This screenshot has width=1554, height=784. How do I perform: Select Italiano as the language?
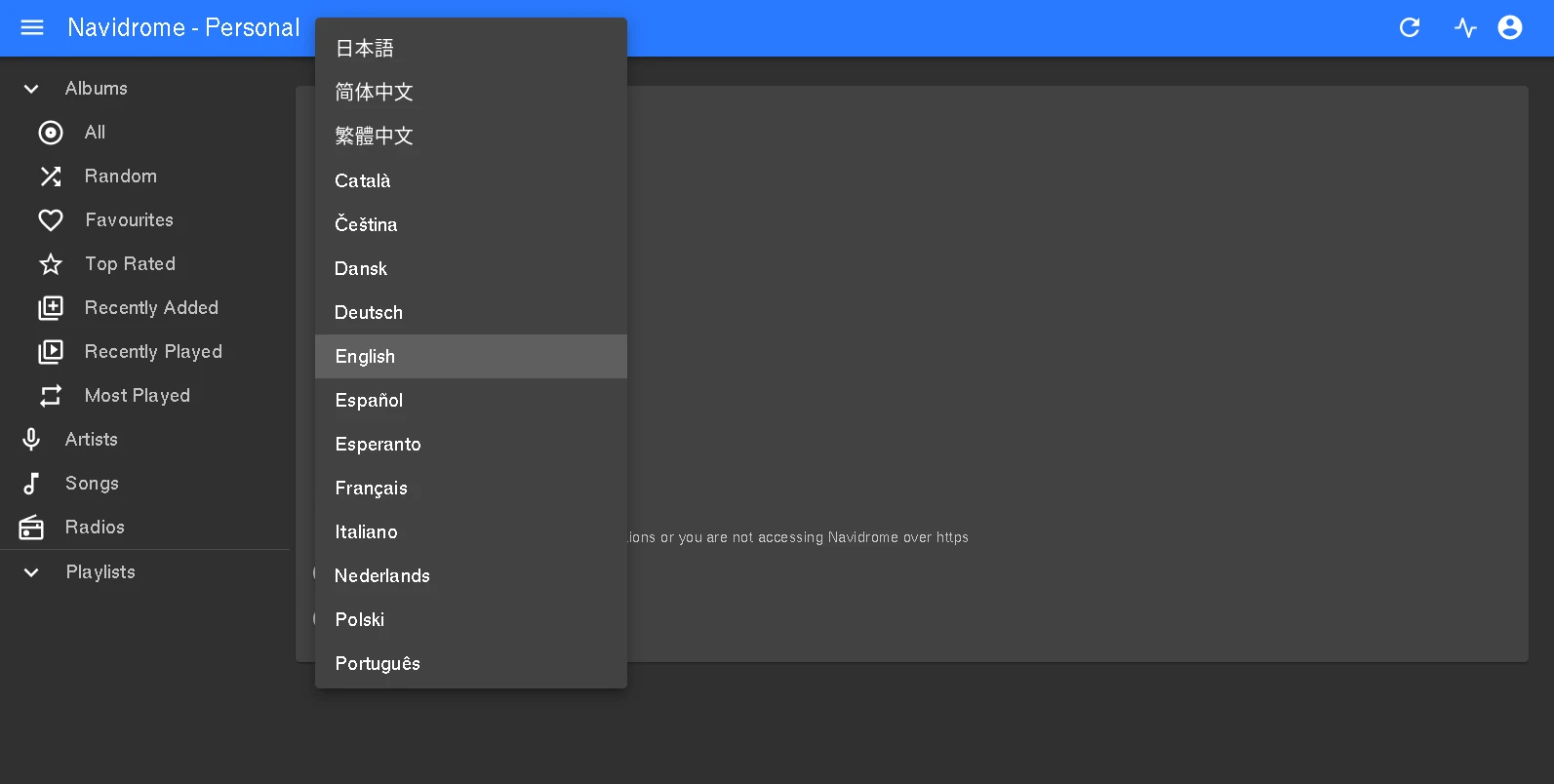[x=471, y=531]
